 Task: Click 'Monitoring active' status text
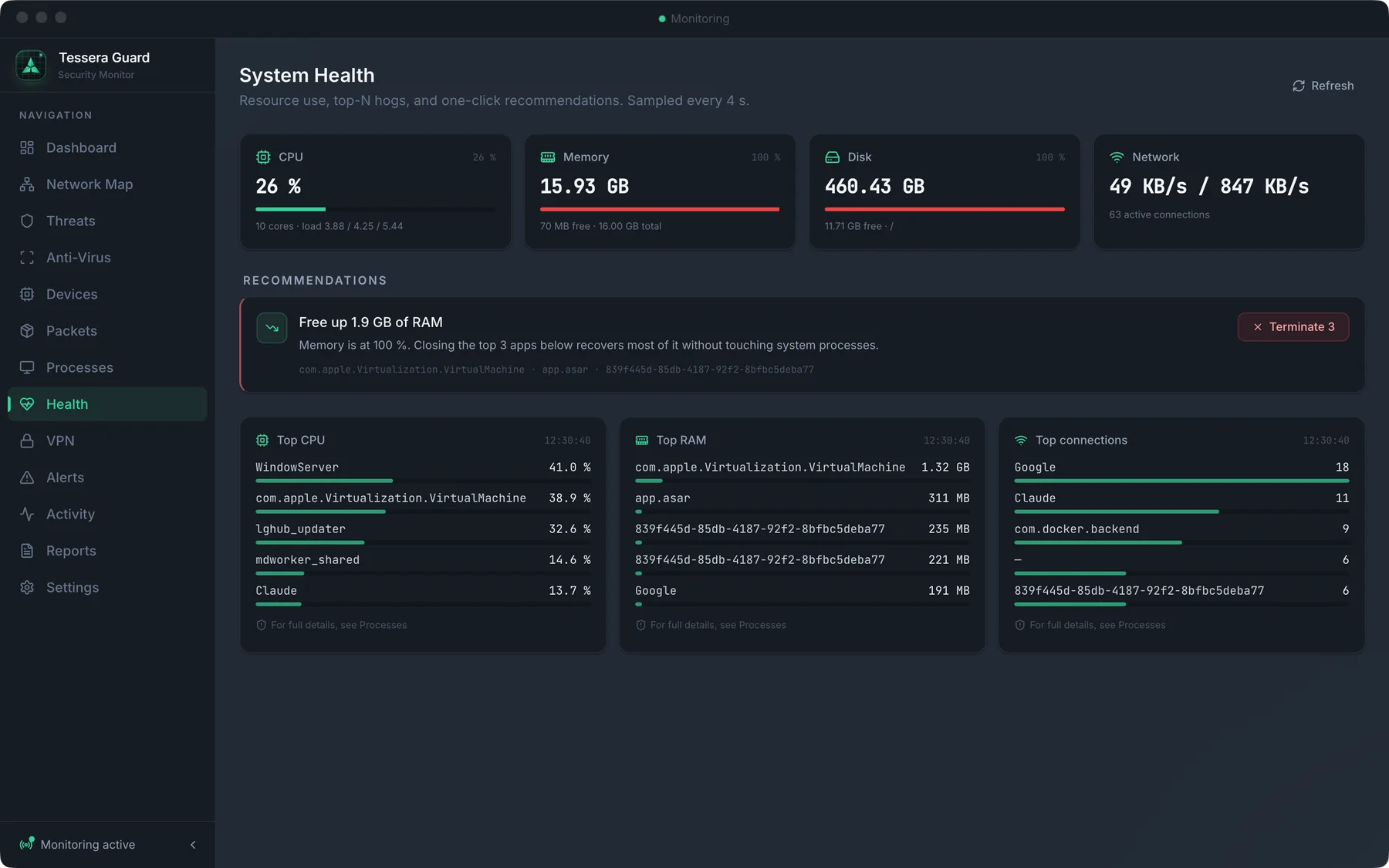tap(88, 845)
